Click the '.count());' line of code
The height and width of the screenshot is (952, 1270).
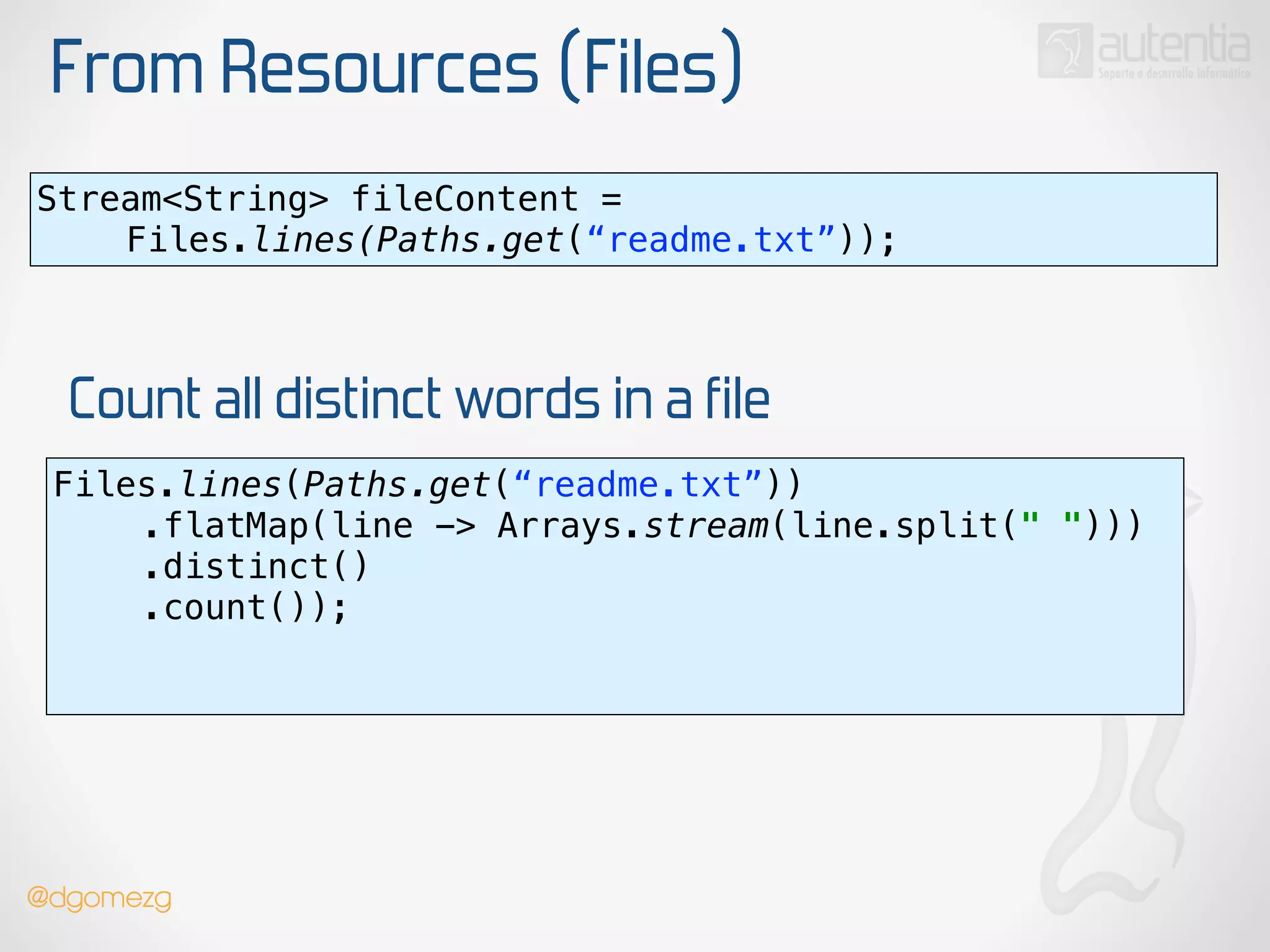coord(245,608)
